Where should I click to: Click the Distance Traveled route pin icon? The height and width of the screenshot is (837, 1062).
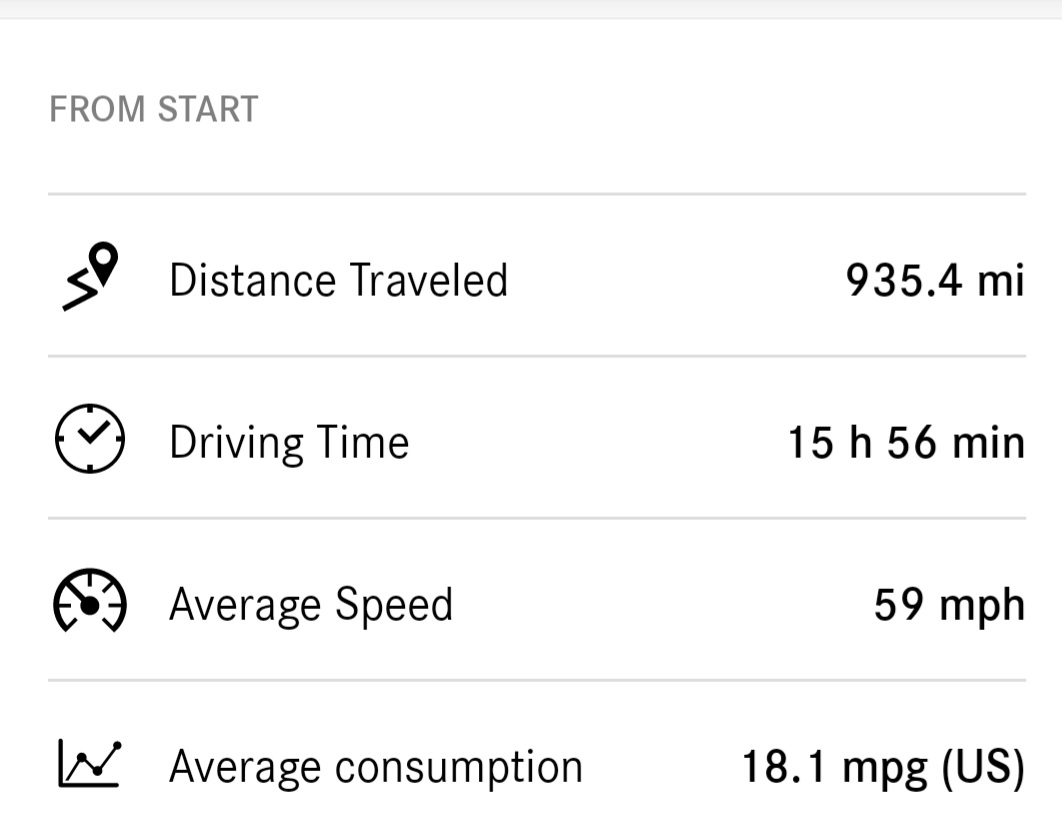pyautogui.click(x=90, y=277)
